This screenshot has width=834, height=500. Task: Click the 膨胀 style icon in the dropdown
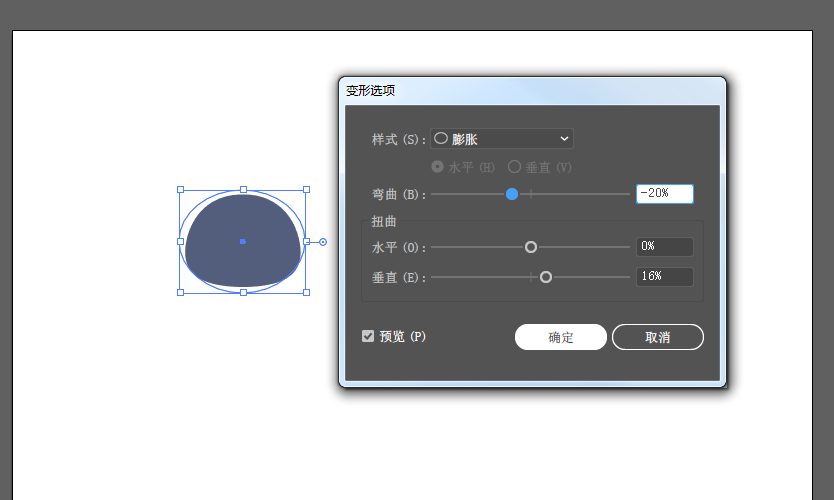(x=441, y=138)
